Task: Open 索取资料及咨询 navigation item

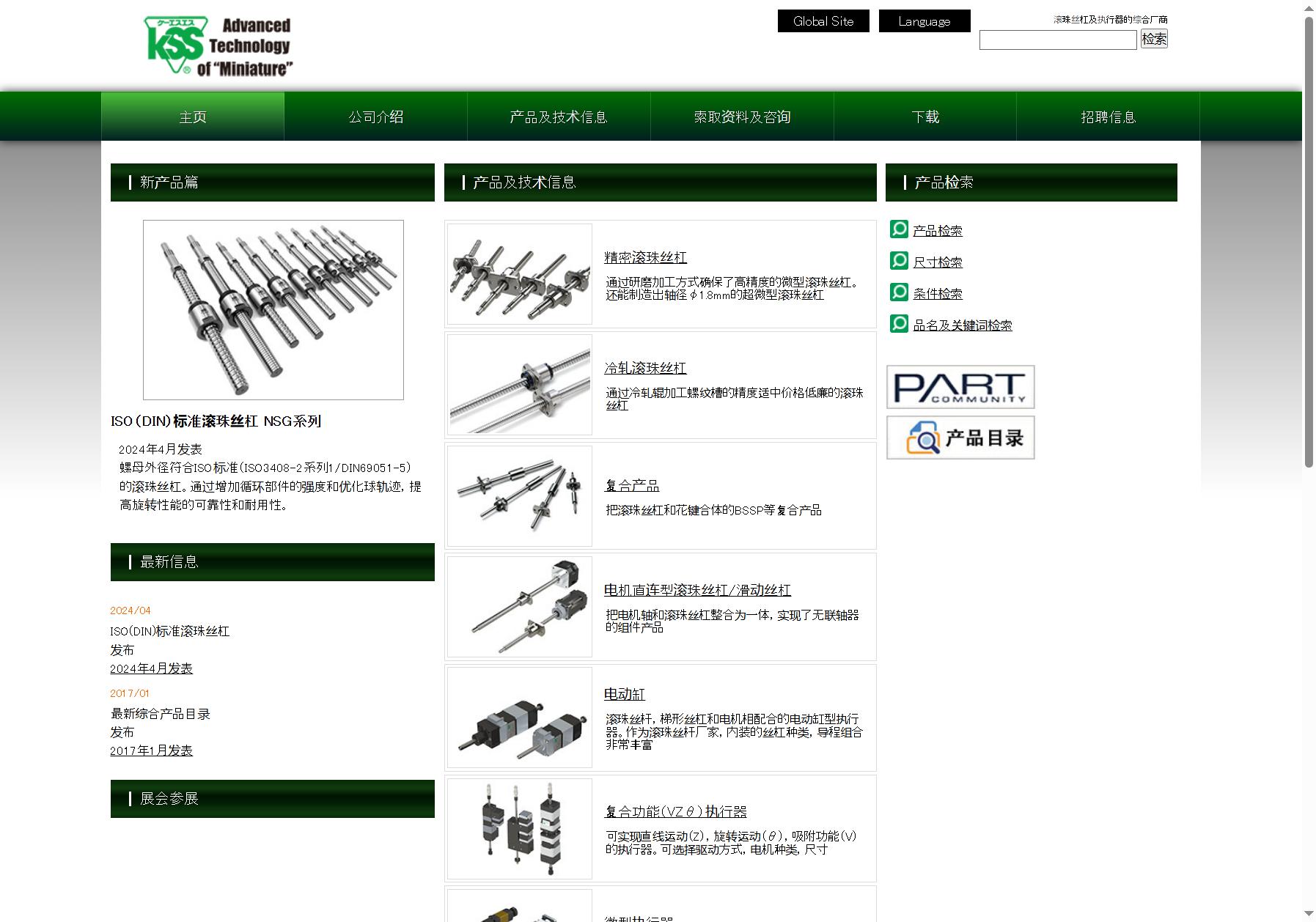Action: [x=742, y=117]
